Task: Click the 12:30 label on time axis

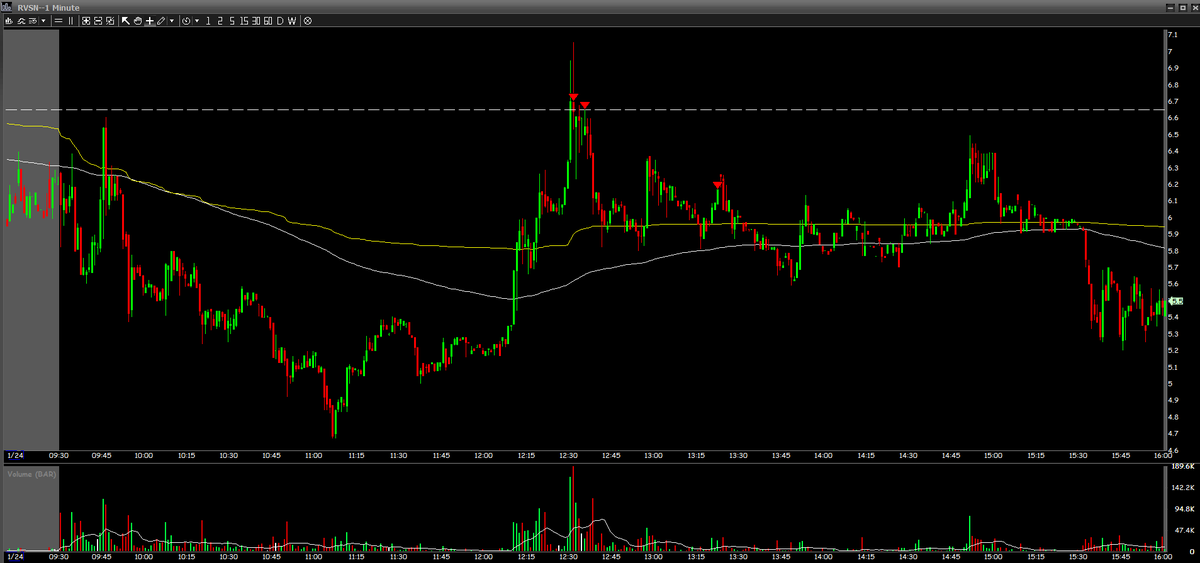Action: click(x=569, y=455)
